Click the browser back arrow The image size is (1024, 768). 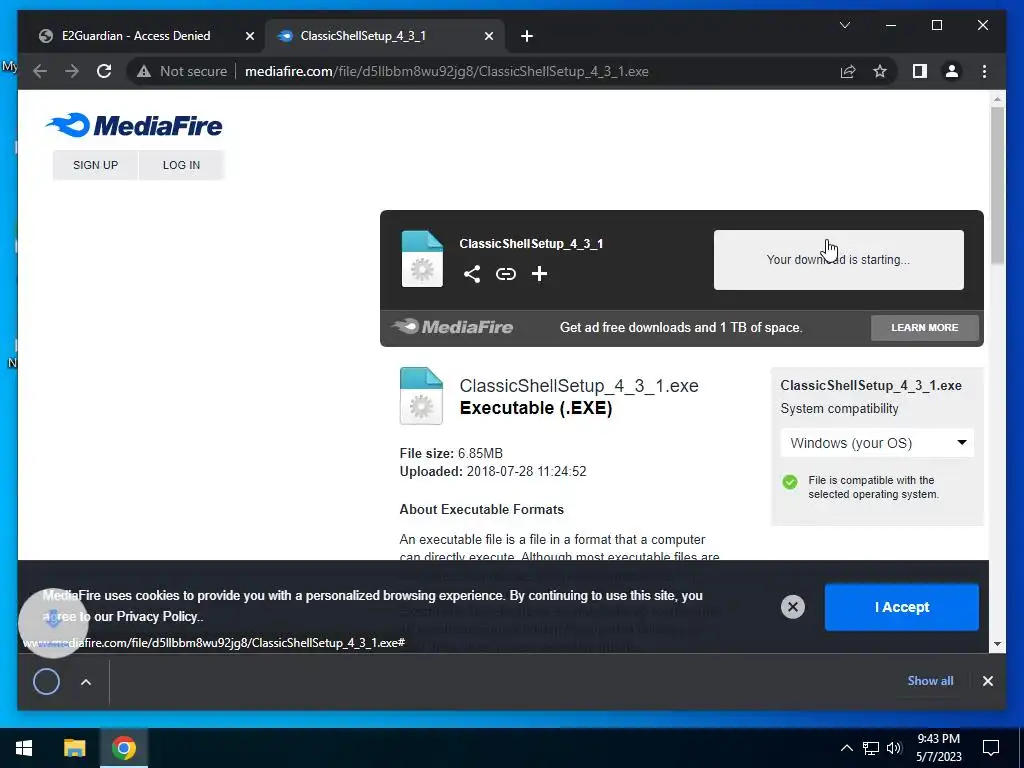click(40, 71)
